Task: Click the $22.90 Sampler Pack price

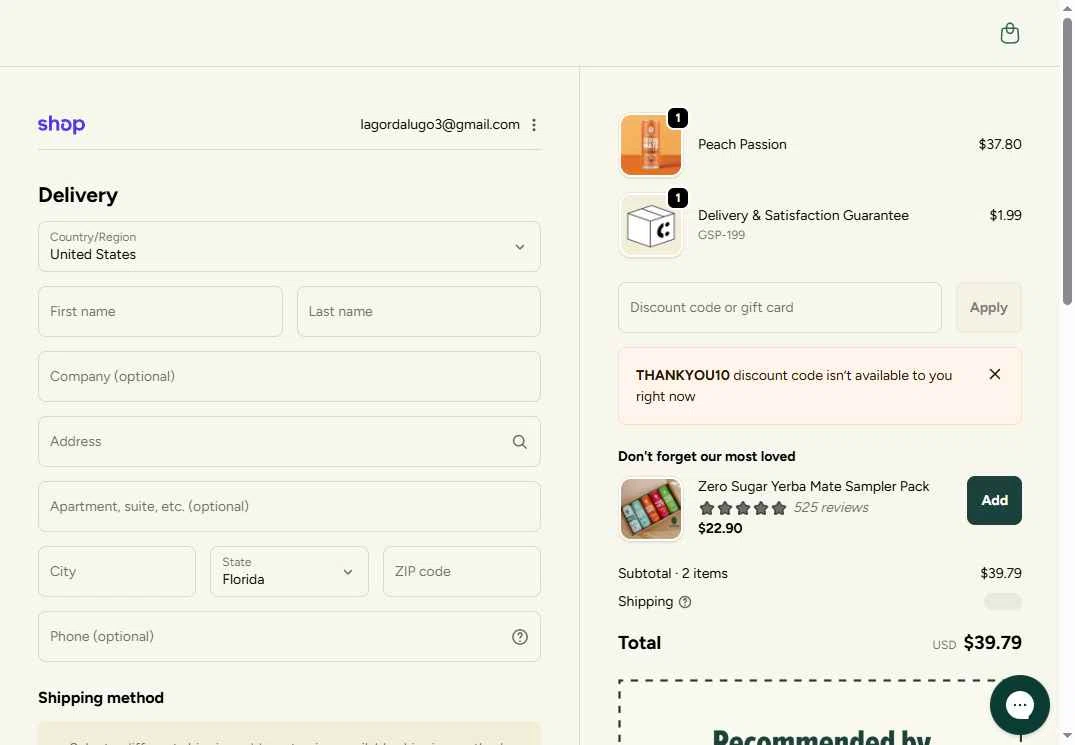Action: pyautogui.click(x=720, y=528)
